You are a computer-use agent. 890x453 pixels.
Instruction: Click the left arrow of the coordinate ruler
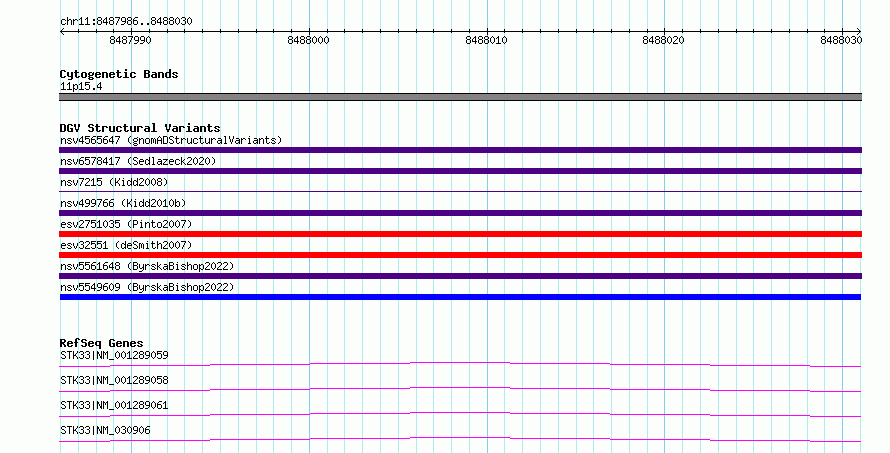point(62,32)
